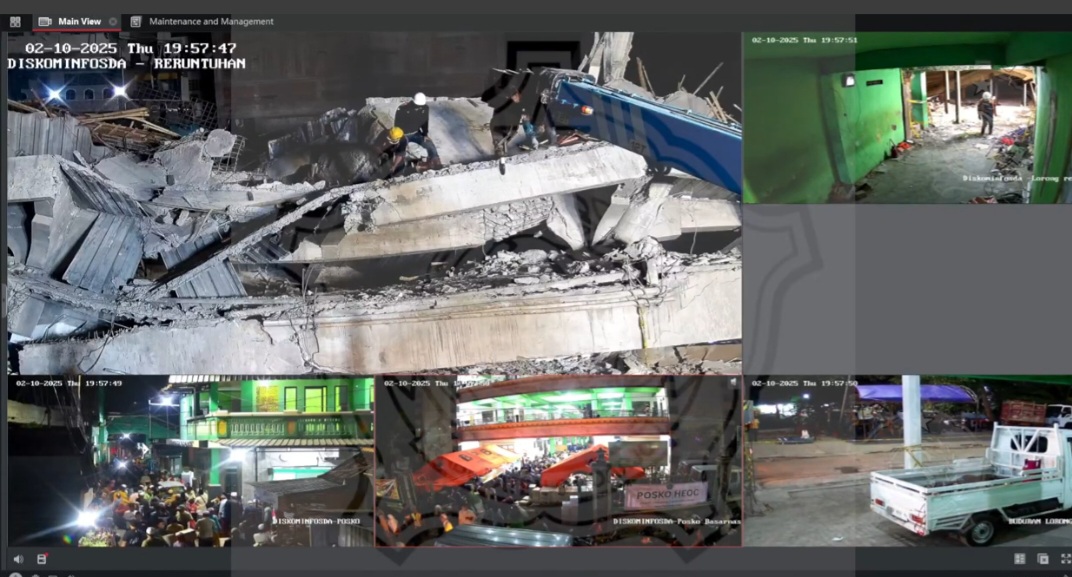
Task: Switch to the Main View tab
Action: pos(79,21)
